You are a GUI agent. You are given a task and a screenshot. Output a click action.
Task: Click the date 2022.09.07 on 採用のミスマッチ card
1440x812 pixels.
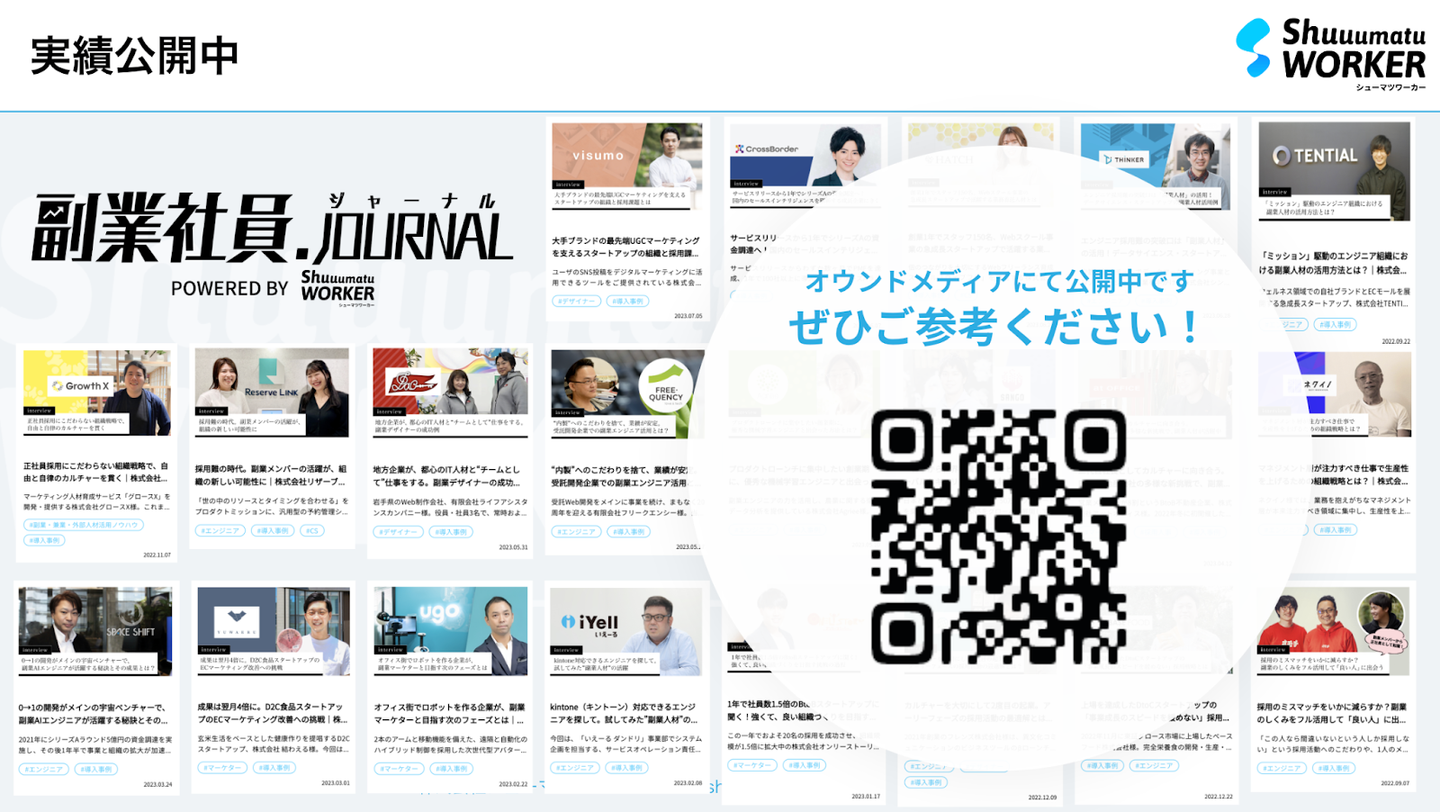(1393, 785)
